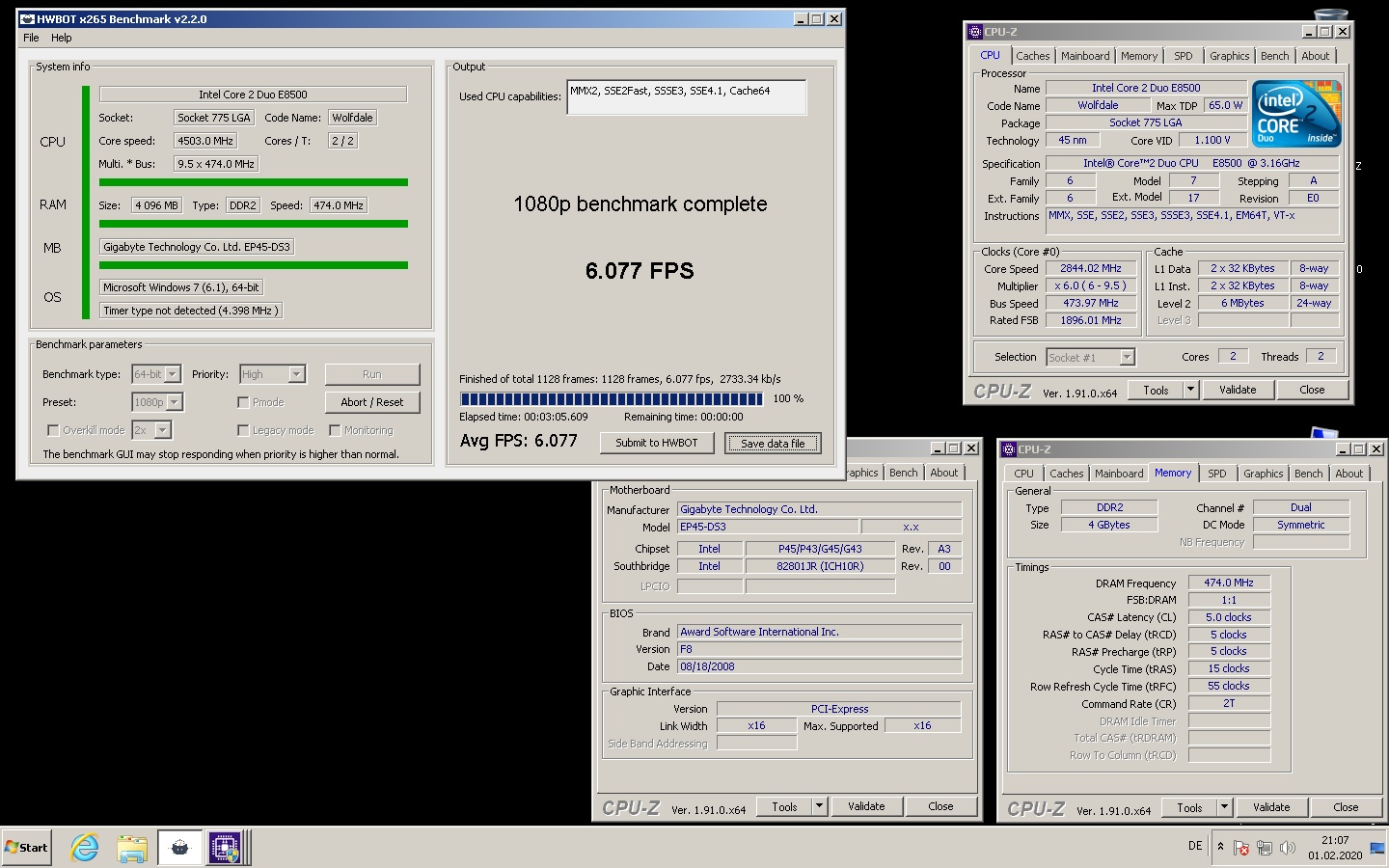This screenshot has height=868, width=1389.
Task: Click Validate in CPU-Z Mainboard window
Action: [x=866, y=806]
